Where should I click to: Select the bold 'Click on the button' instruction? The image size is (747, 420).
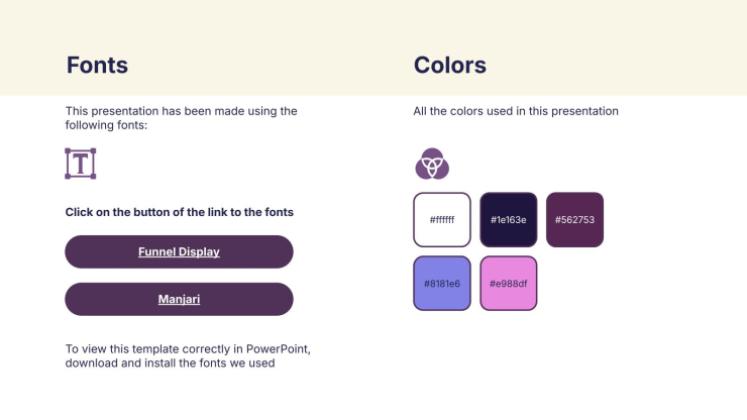tap(179, 212)
